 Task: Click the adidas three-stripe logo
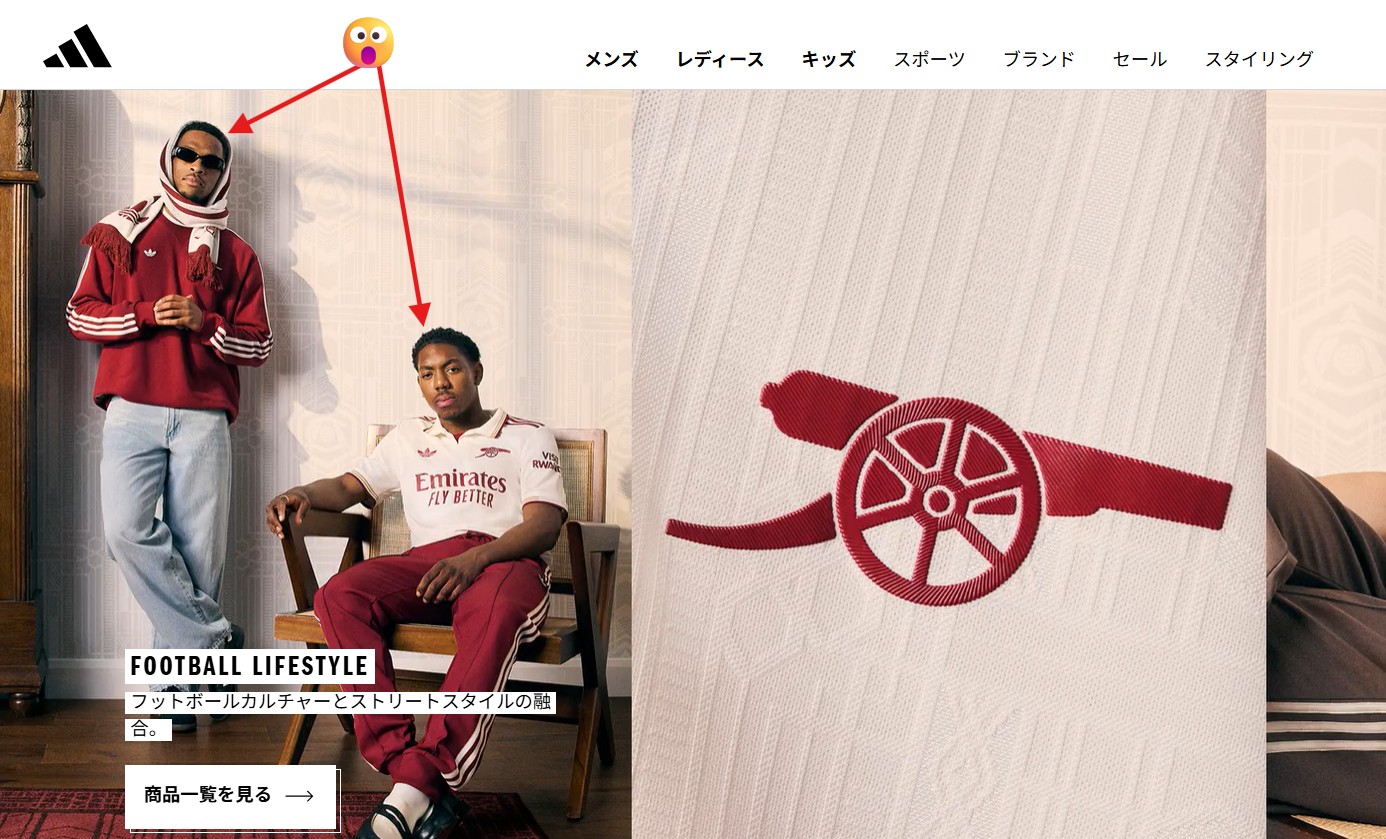click(77, 46)
